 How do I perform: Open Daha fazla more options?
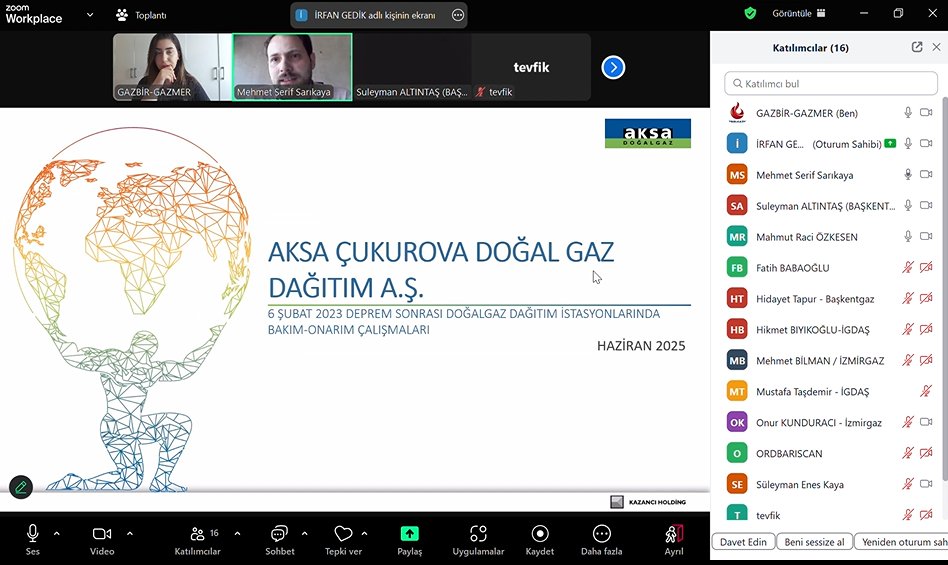pyautogui.click(x=601, y=540)
